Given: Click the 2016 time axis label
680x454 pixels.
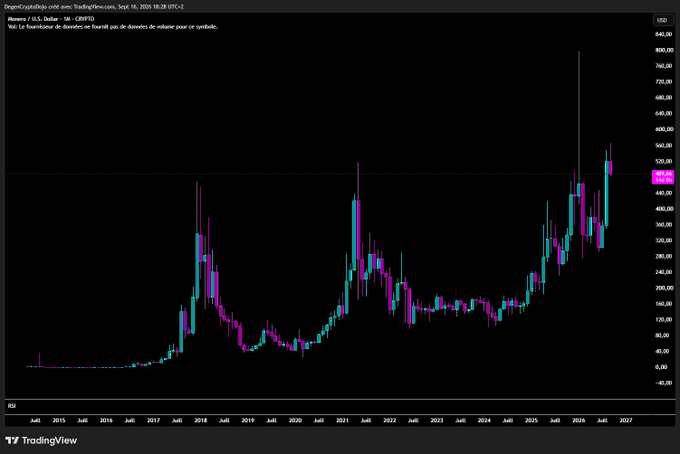Looking at the screenshot, I should coord(106,420).
